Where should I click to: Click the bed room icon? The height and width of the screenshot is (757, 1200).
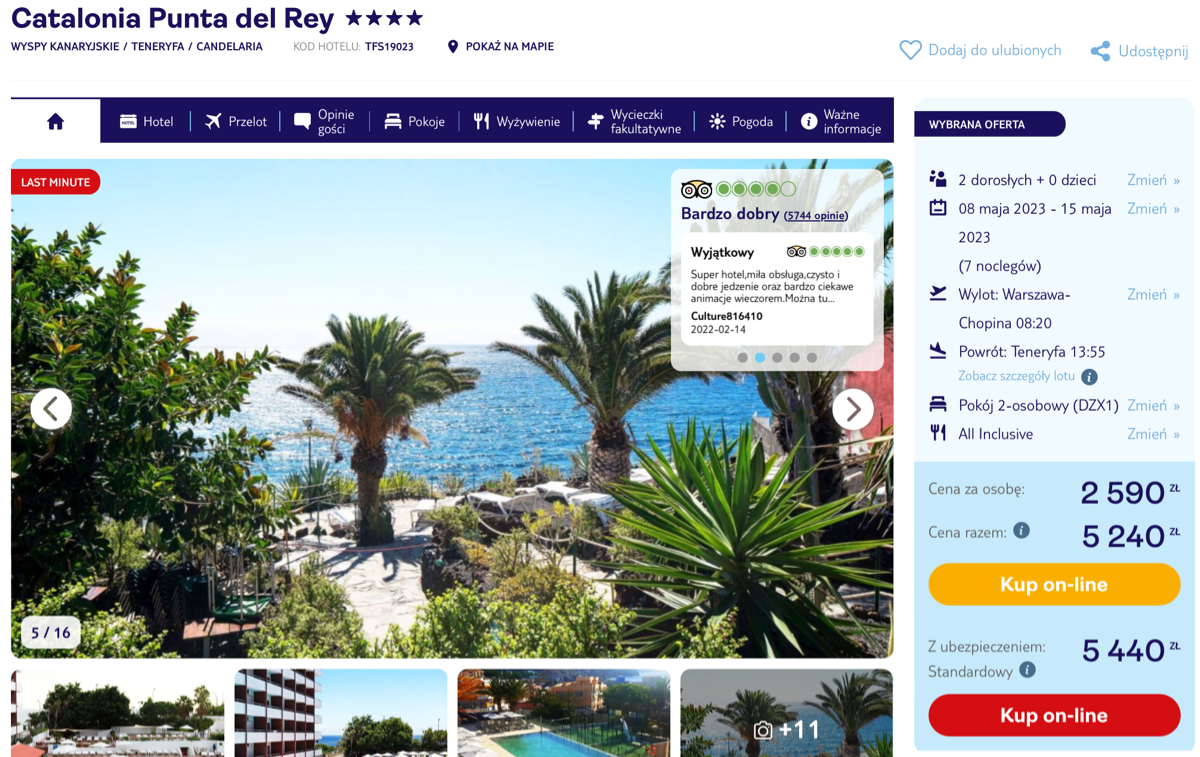(937, 404)
